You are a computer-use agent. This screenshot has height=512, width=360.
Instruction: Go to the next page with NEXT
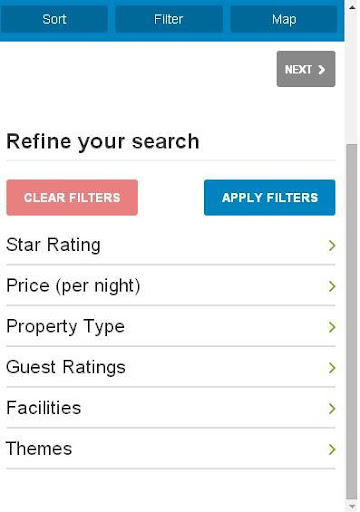point(306,69)
